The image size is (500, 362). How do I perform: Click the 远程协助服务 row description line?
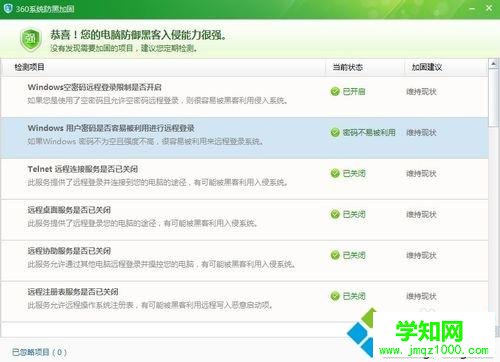pos(161,264)
